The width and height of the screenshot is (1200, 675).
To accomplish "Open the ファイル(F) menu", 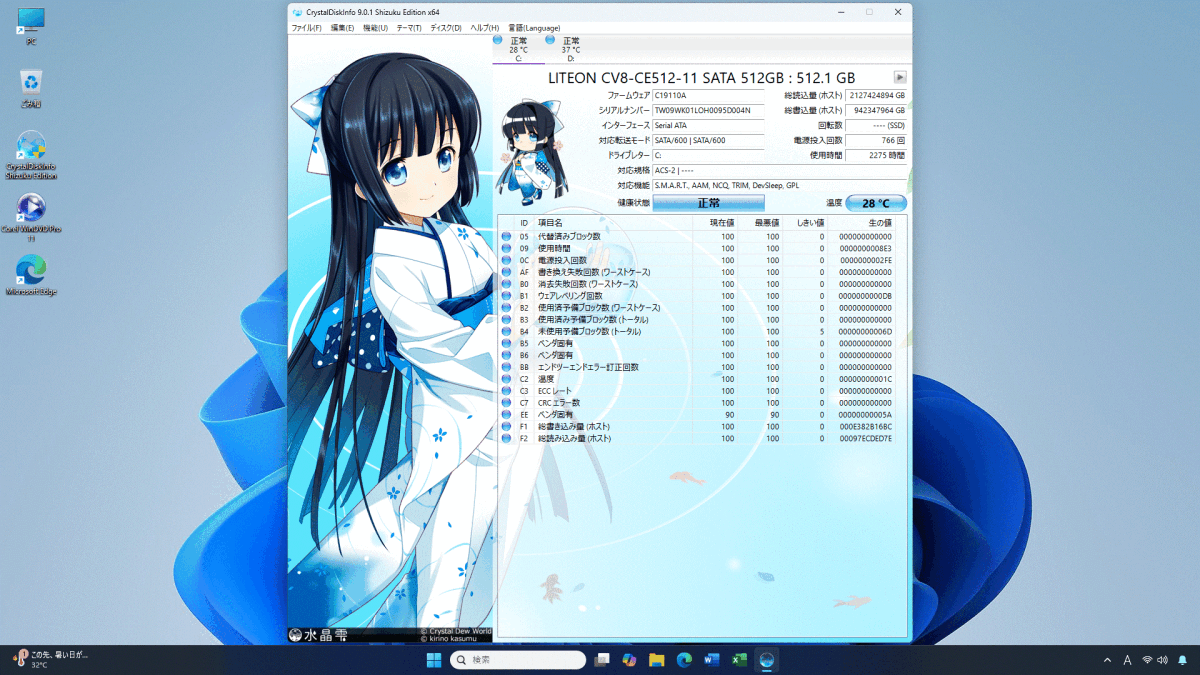I will (306, 28).
